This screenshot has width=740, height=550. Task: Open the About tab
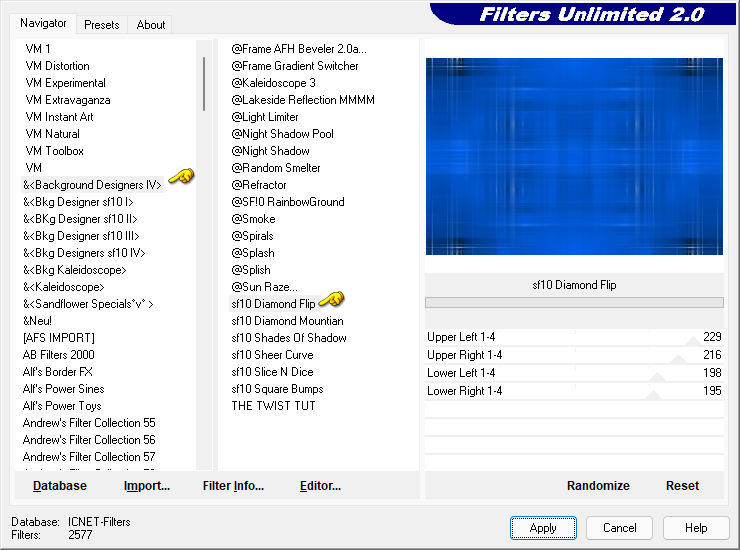pos(151,25)
